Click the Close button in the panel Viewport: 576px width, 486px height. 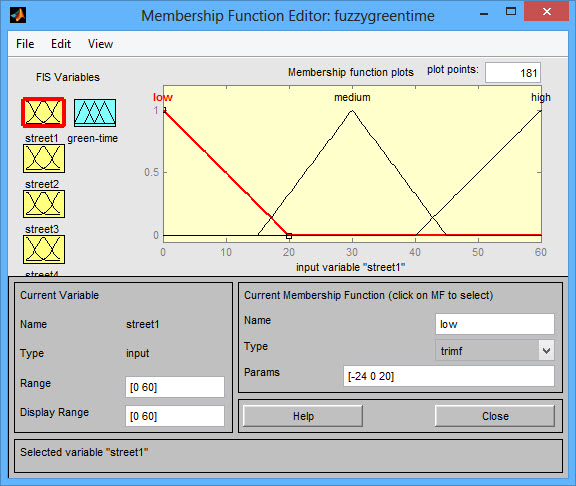tap(495, 416)
